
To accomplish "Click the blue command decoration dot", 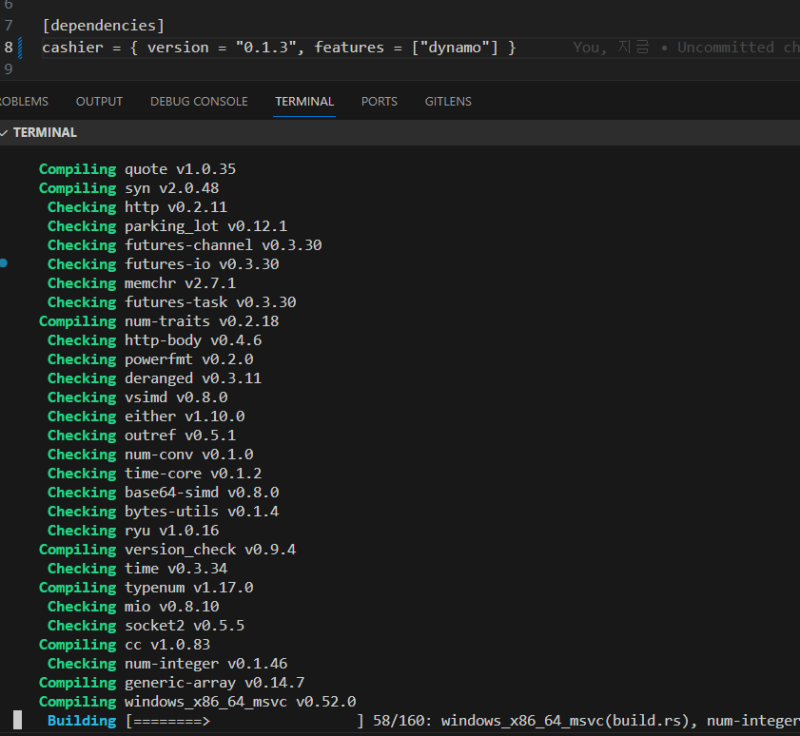I will click(x=4, y=264).
